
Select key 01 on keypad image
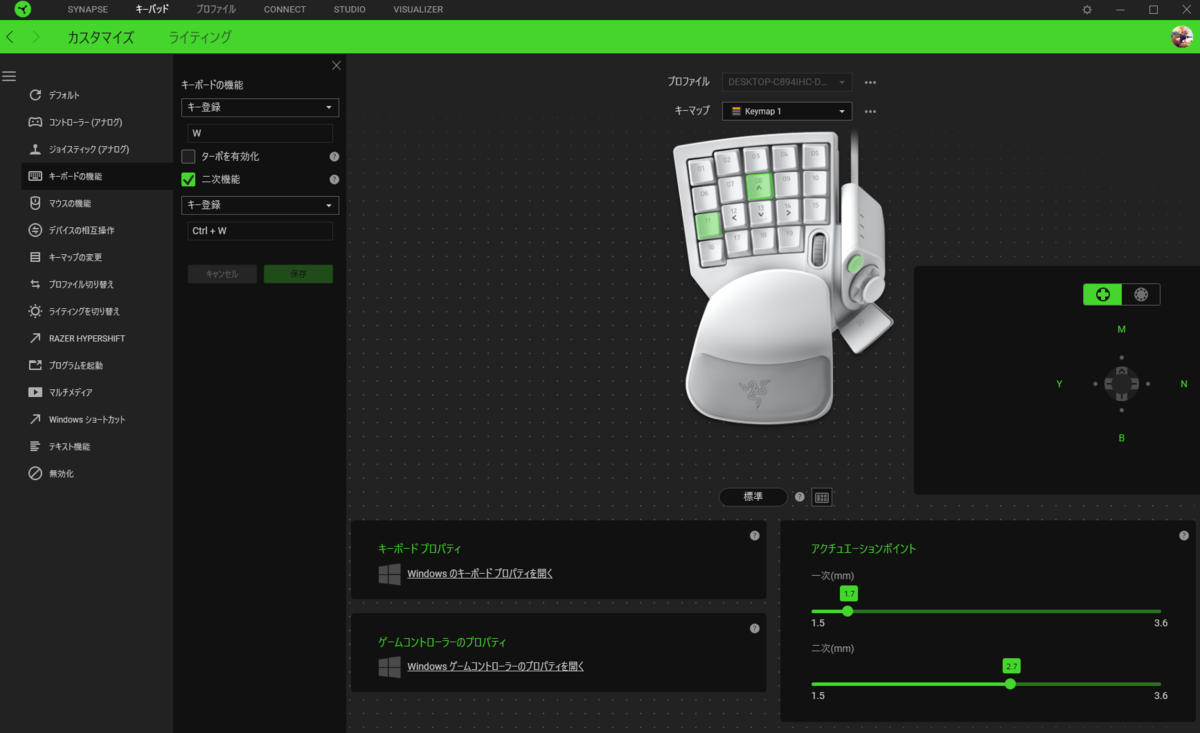(x=701, y=171)
